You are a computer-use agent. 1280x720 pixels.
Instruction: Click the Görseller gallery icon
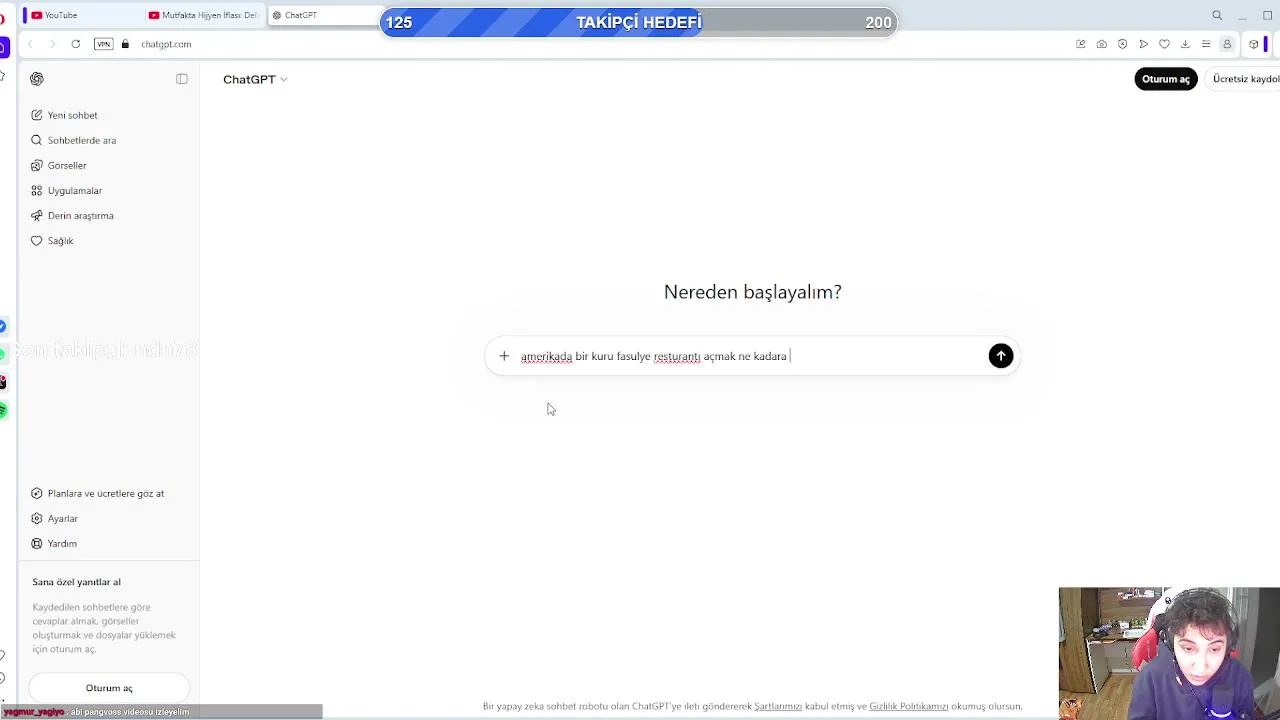pos(37,165)
